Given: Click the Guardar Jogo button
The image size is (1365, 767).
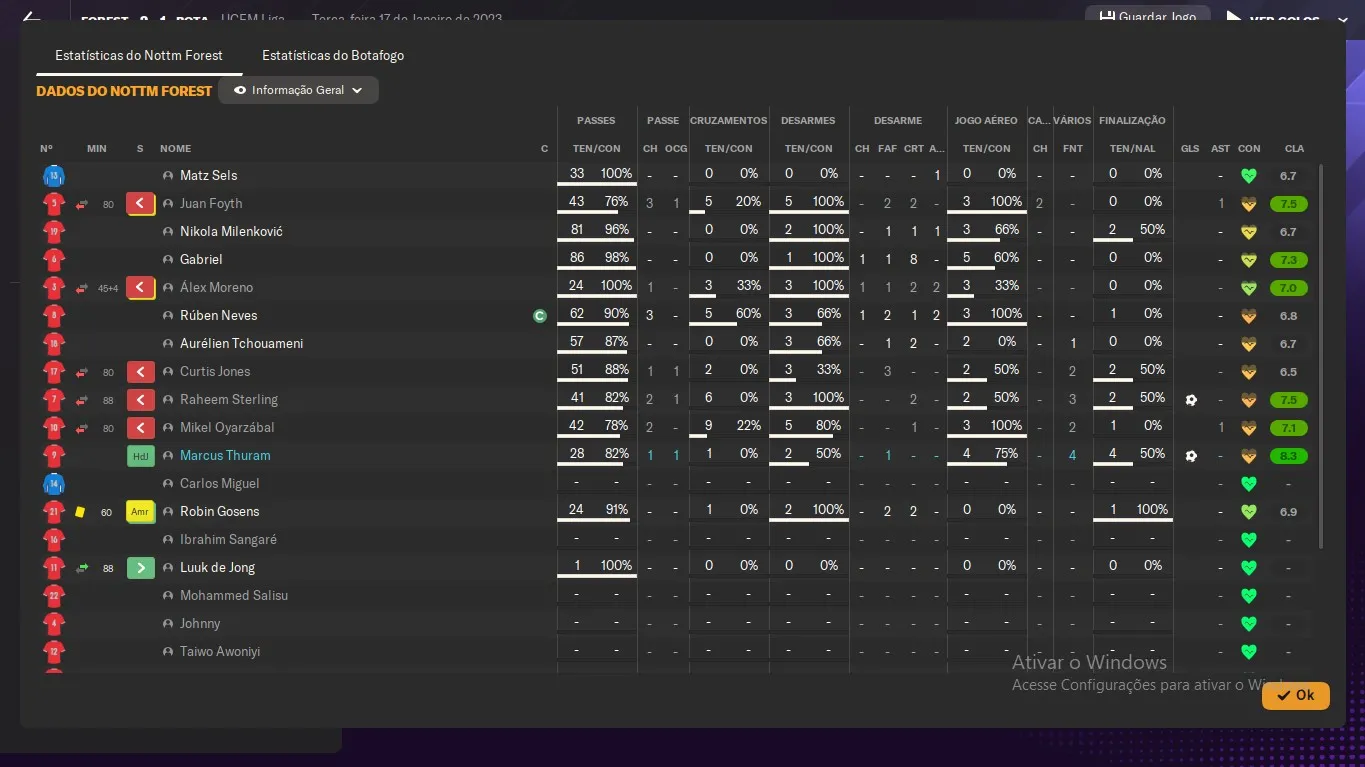Looking at the screenshot, I should coord(1148,17).
